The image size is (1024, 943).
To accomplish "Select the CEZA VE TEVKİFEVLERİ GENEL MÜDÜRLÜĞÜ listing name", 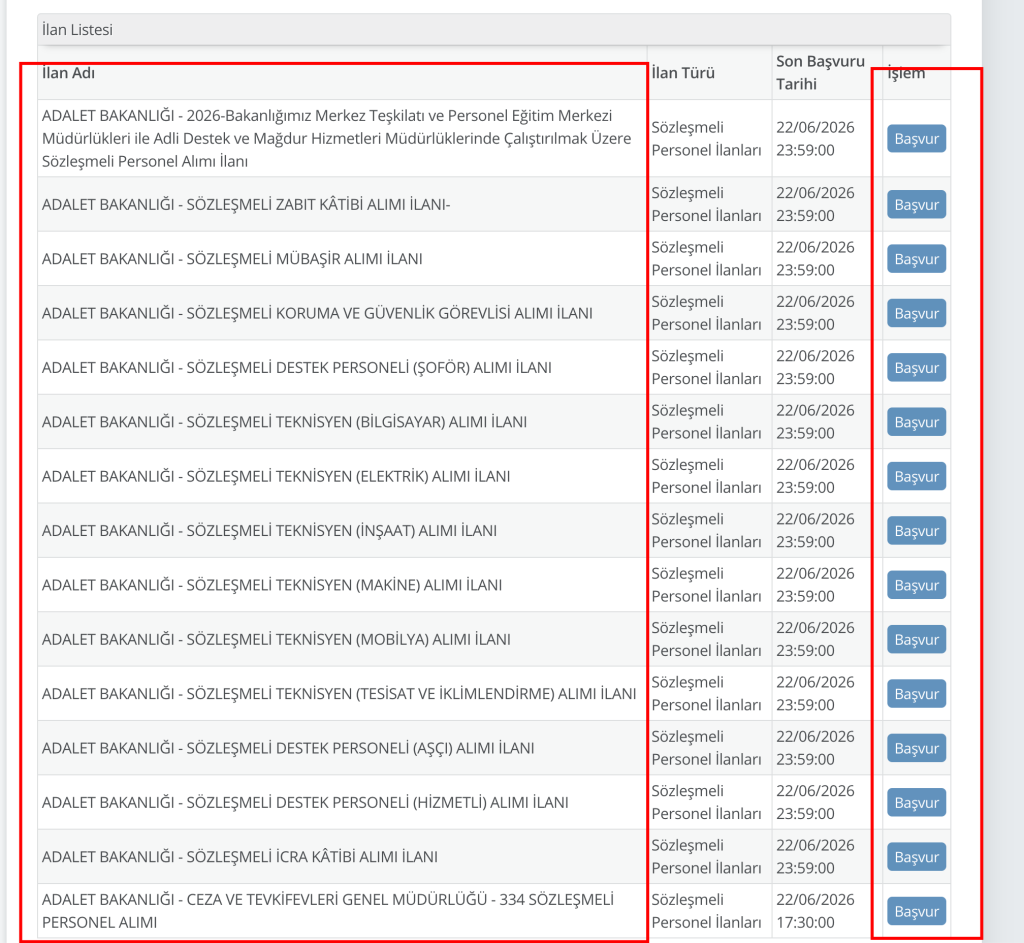I will 328,911.
